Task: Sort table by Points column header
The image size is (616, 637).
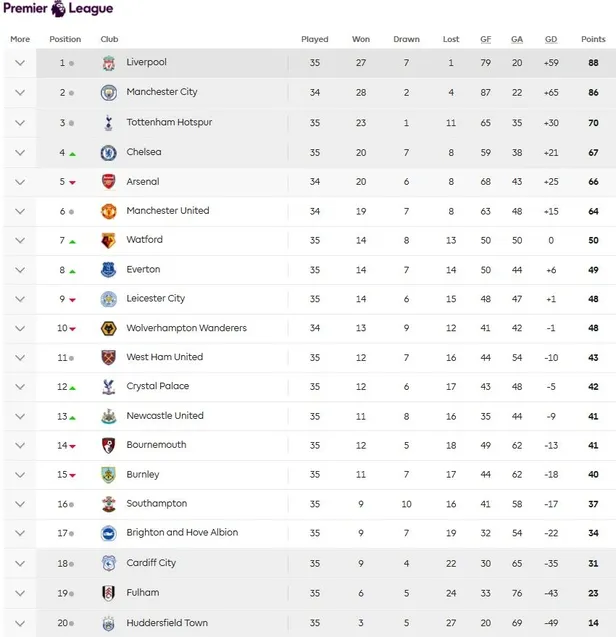Action: click(x=593, y=39)
